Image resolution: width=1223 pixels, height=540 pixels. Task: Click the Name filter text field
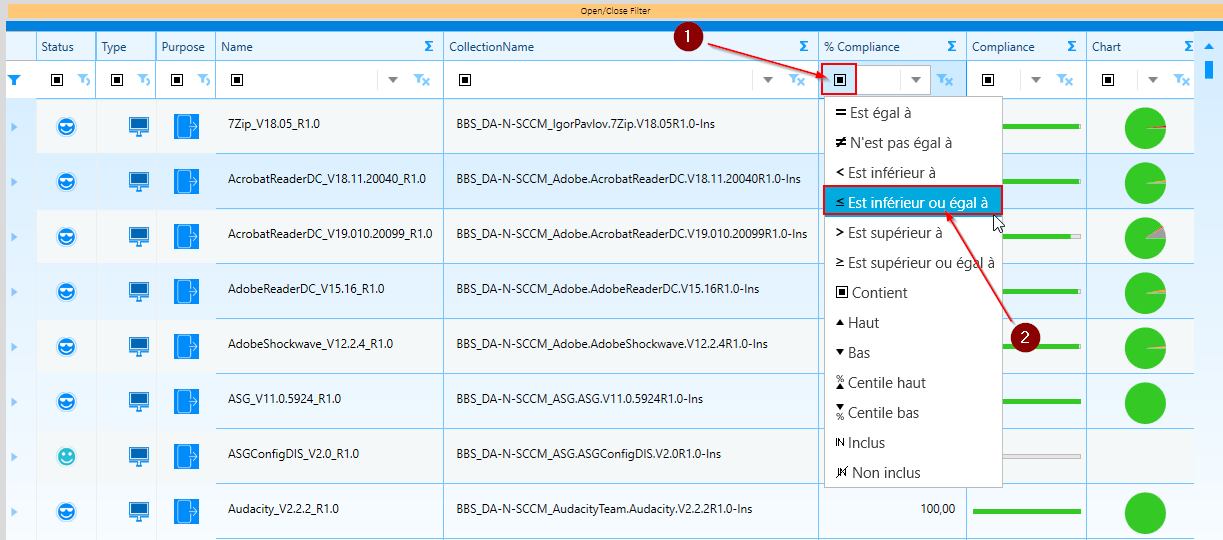[311, 80]
